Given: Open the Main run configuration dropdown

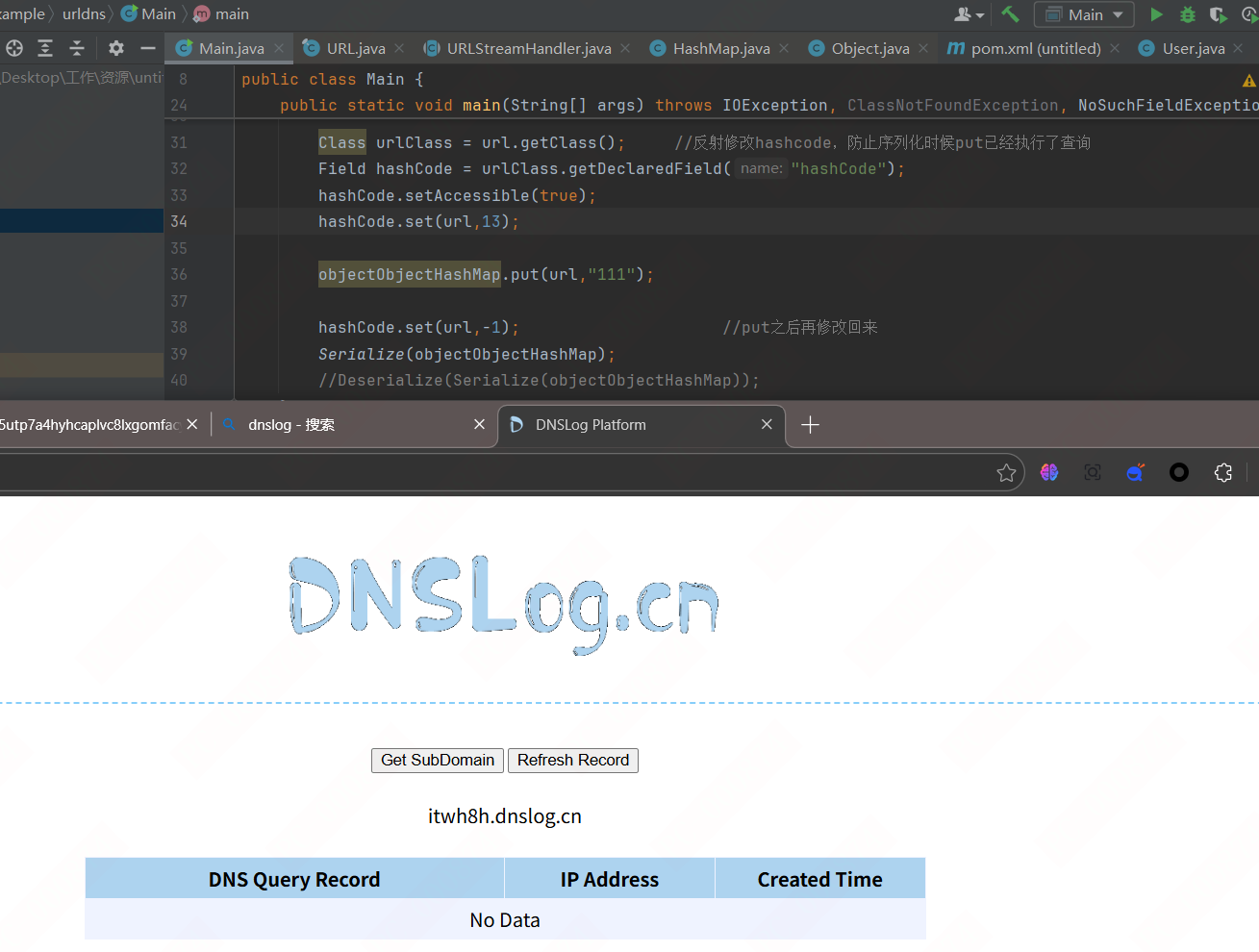Looking at the screenshot, I should click(x=1084, y=14).
